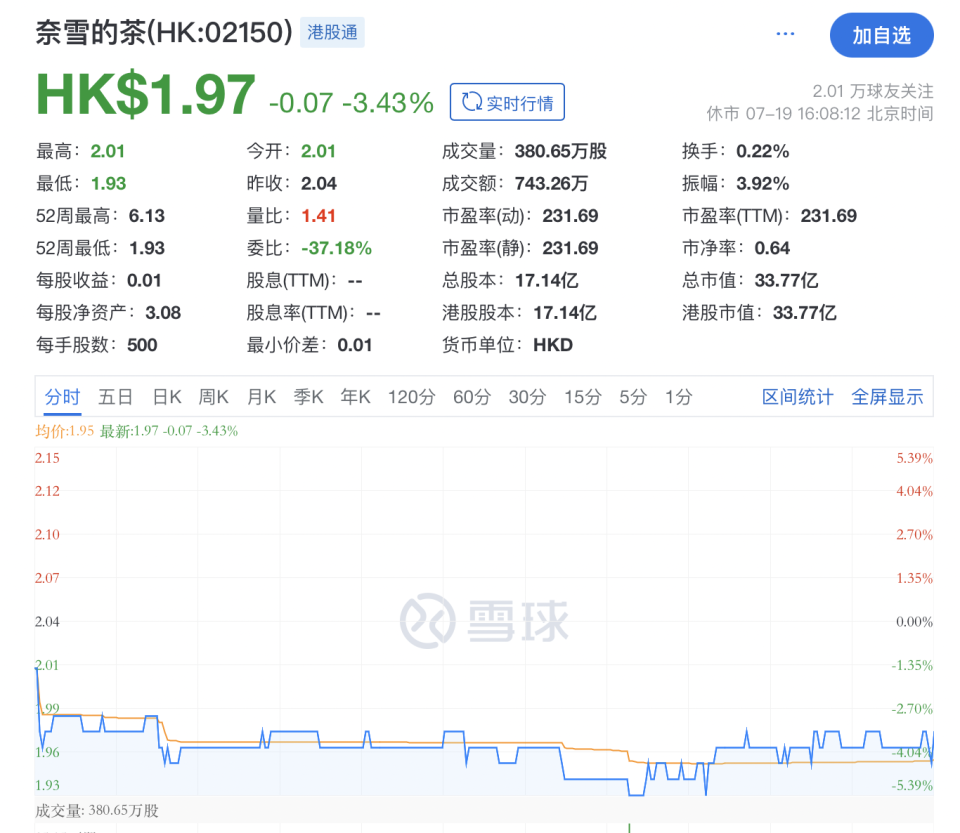The width and height of the screenshot is (960, 833).
Task: Select the 季K chart tab
Action: coord(308,397)
